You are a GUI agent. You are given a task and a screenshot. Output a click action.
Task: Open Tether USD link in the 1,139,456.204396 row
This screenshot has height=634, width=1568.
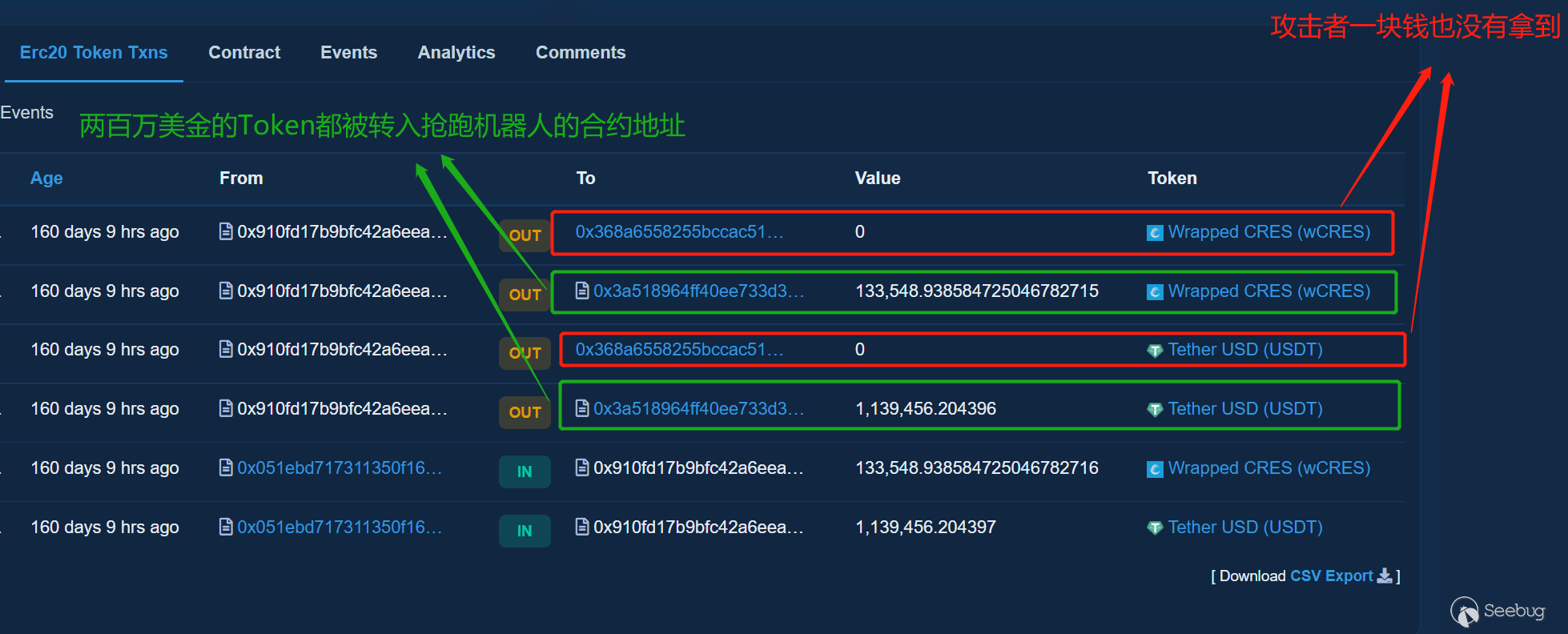1245,408
